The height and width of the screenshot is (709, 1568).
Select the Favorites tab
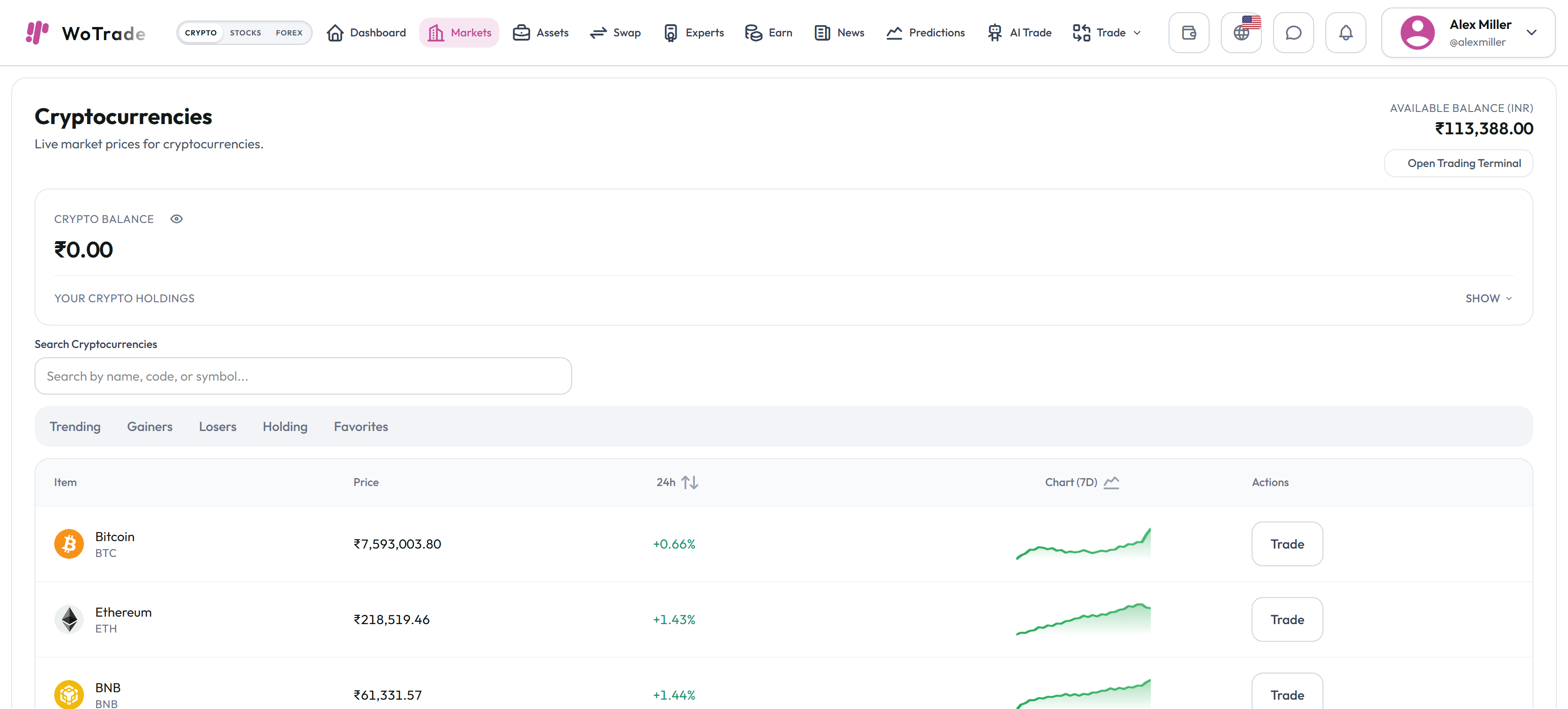(x=361, y=427)
